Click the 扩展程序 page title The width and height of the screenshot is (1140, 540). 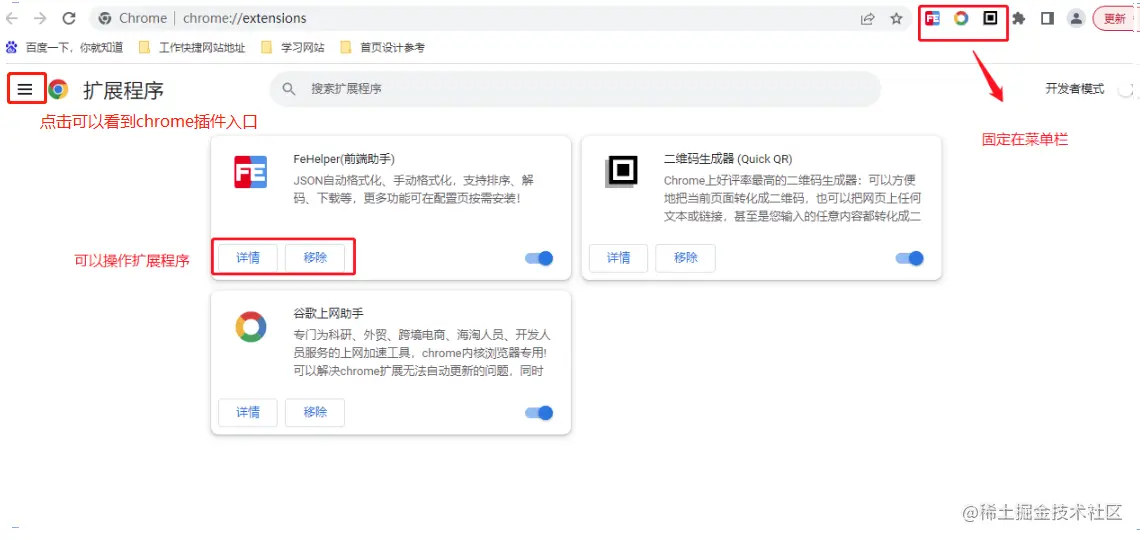[x=124, y=90]
